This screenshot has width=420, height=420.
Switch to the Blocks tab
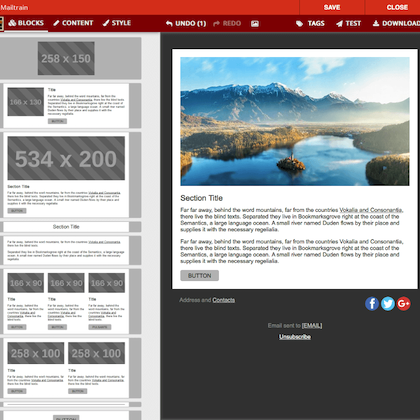(x=26, y=23)
